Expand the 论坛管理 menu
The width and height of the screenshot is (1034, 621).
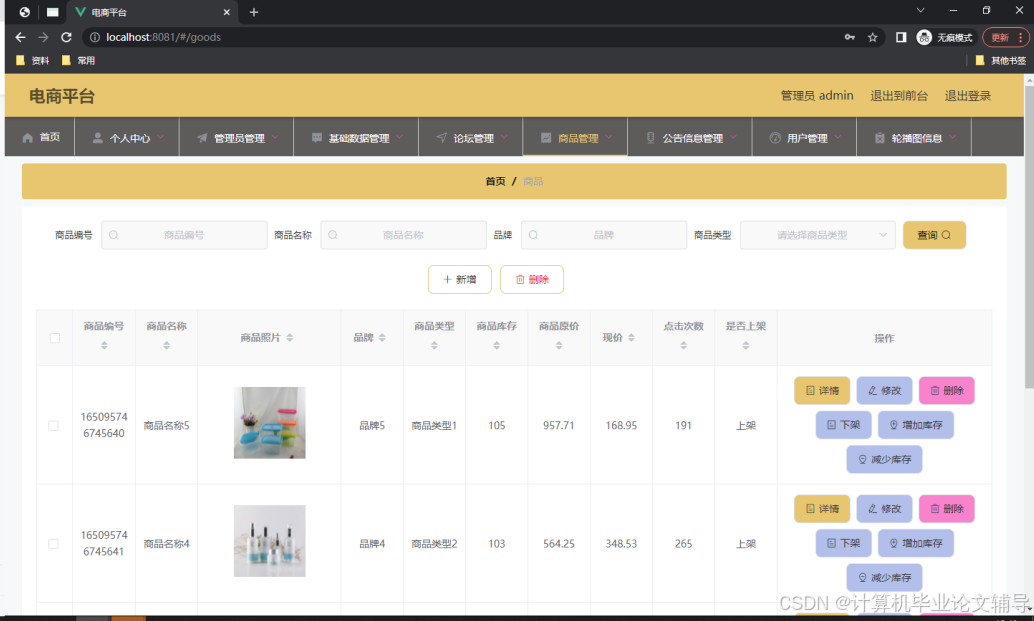pos(471,138)
